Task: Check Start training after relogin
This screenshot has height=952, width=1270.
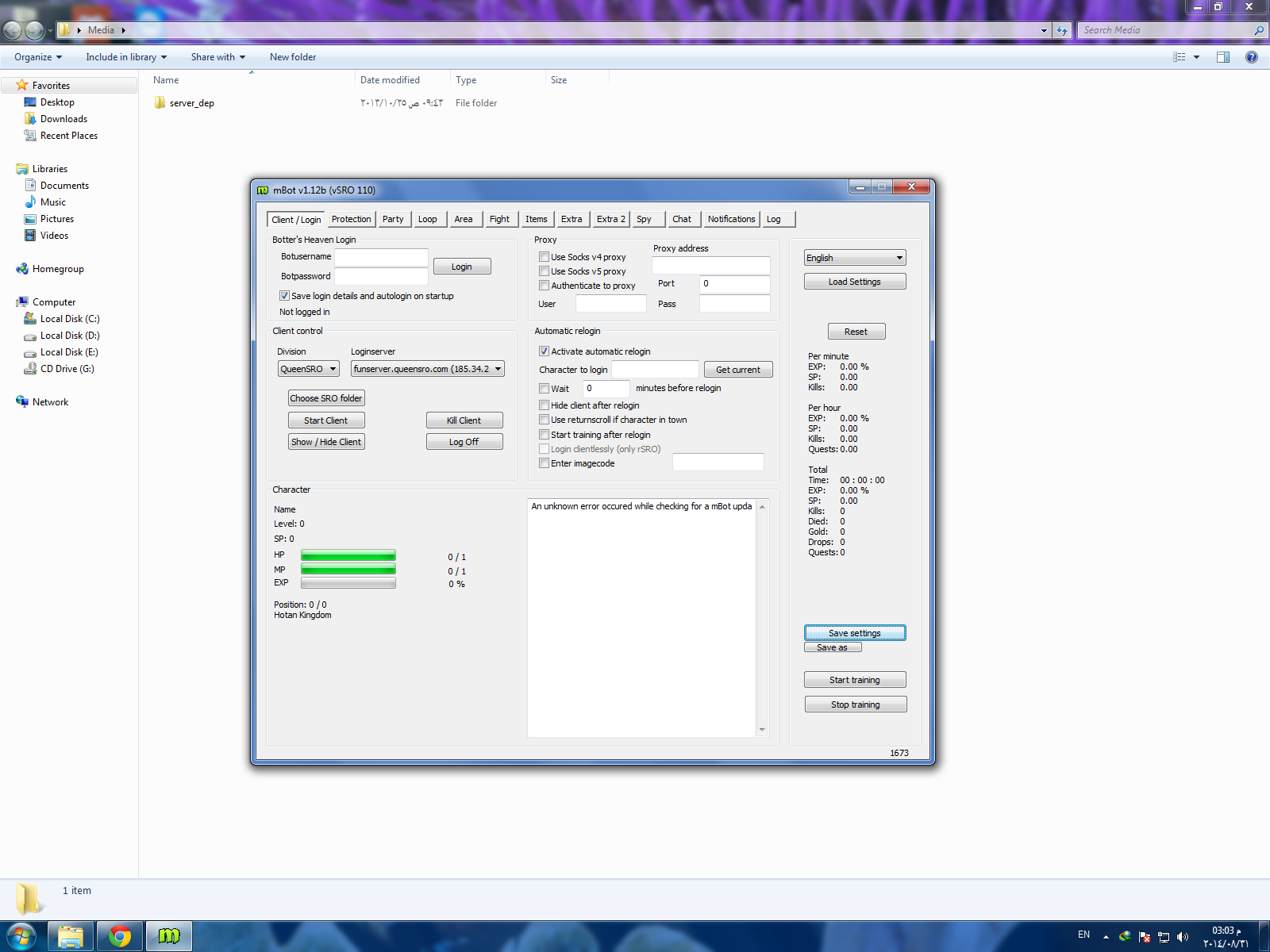Action: tap(544, 435)
